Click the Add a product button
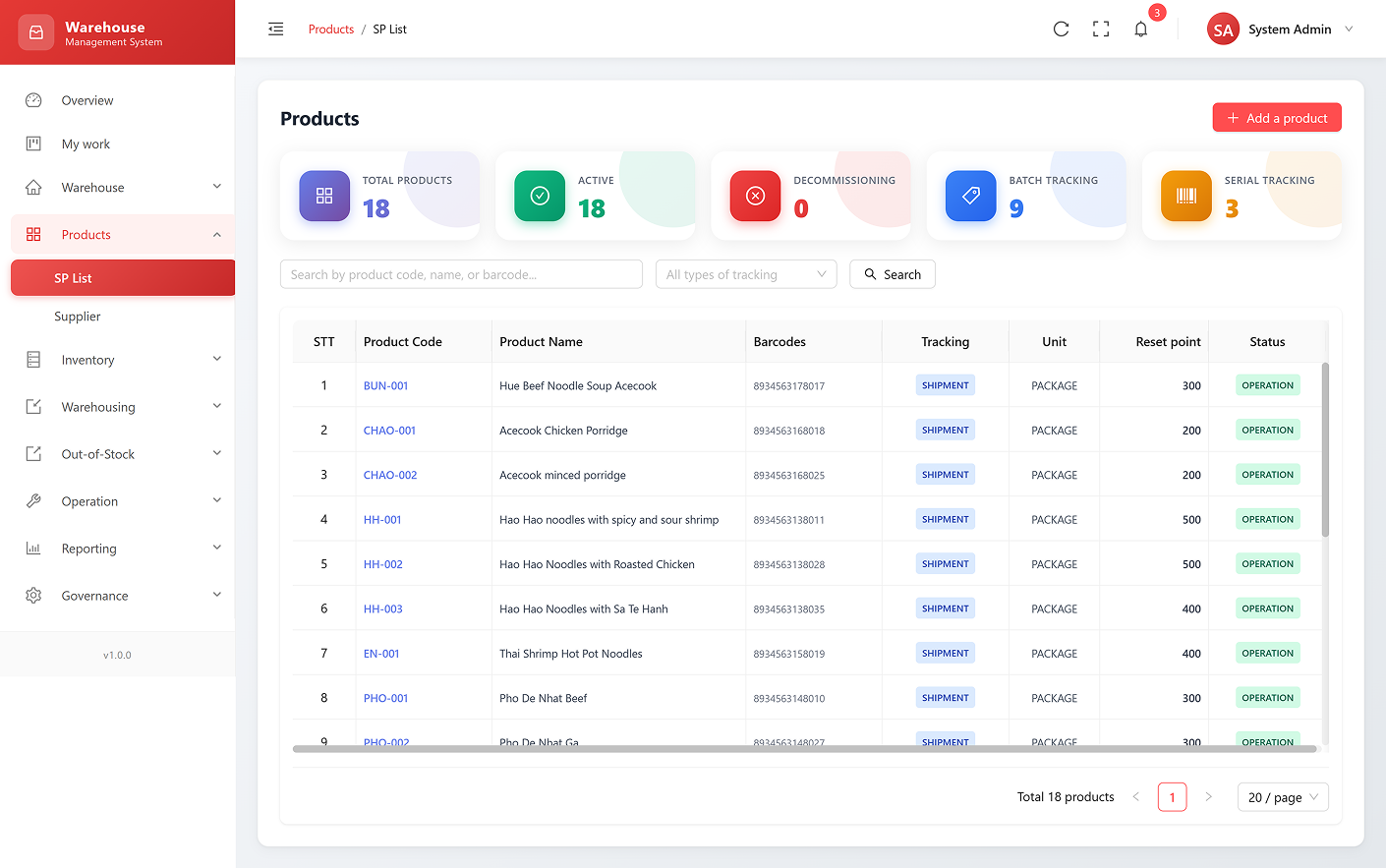Image resolution: width=1386 pixels, height=868 pixels. [1276, 118]
